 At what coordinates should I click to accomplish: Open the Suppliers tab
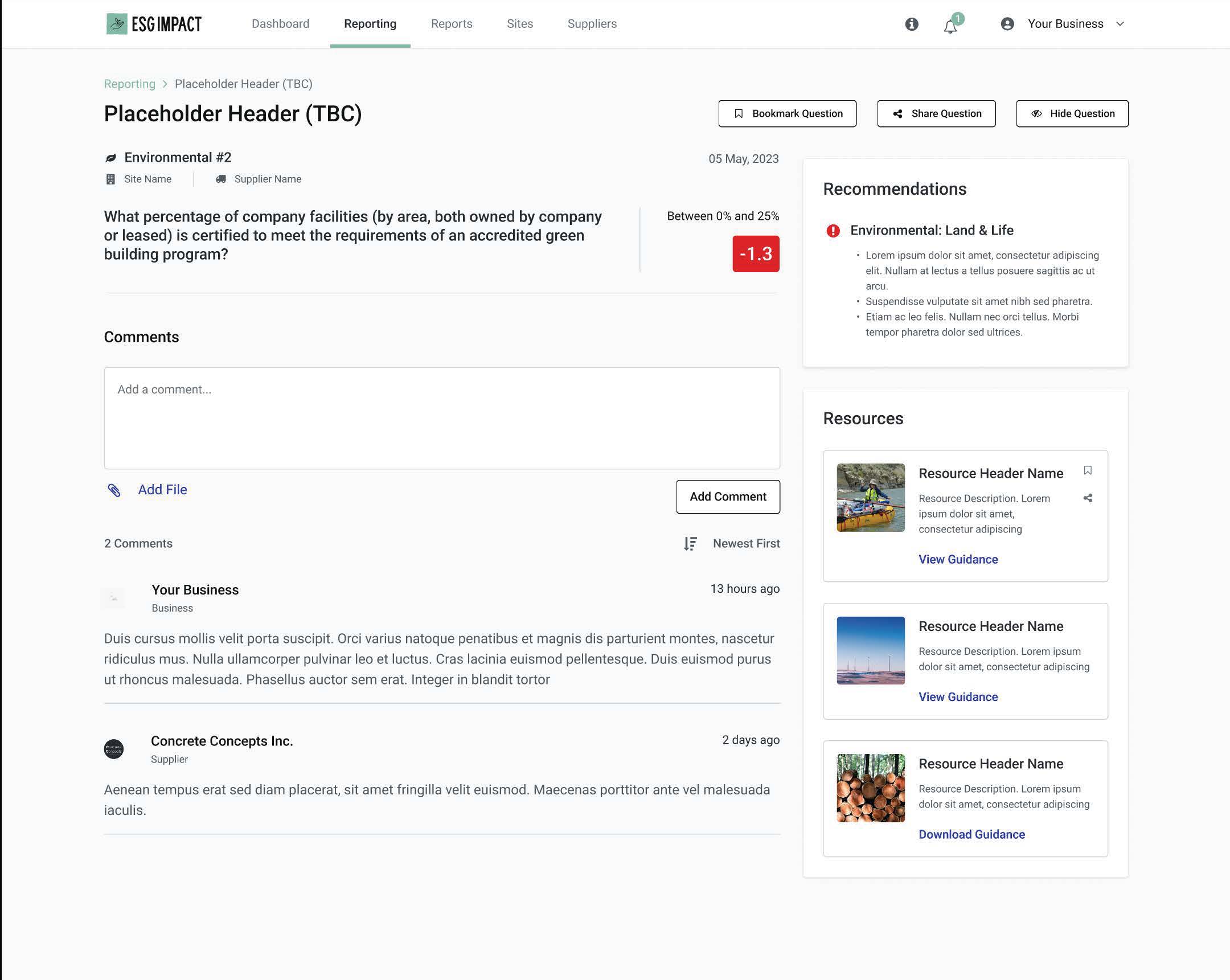tap(592, 24)
